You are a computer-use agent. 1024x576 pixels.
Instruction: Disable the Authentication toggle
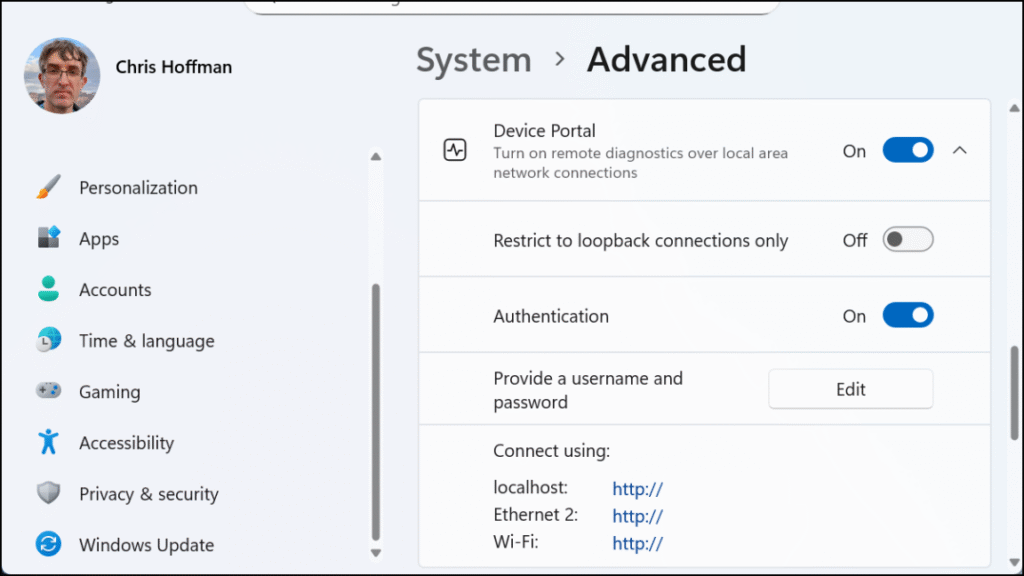tap(907, 316)
